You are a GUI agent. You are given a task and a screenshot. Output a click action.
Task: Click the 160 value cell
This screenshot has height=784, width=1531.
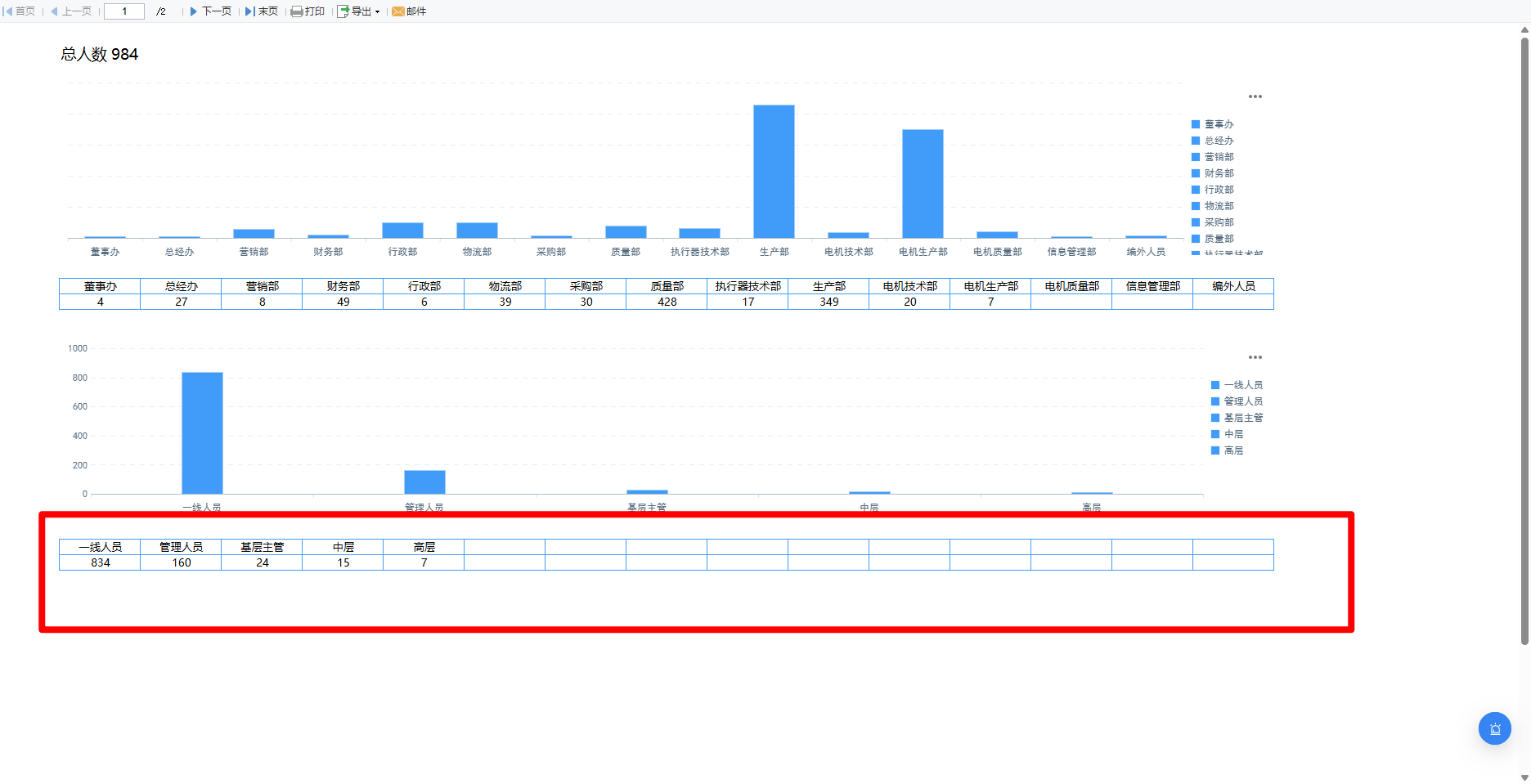[x=181, y=562]
